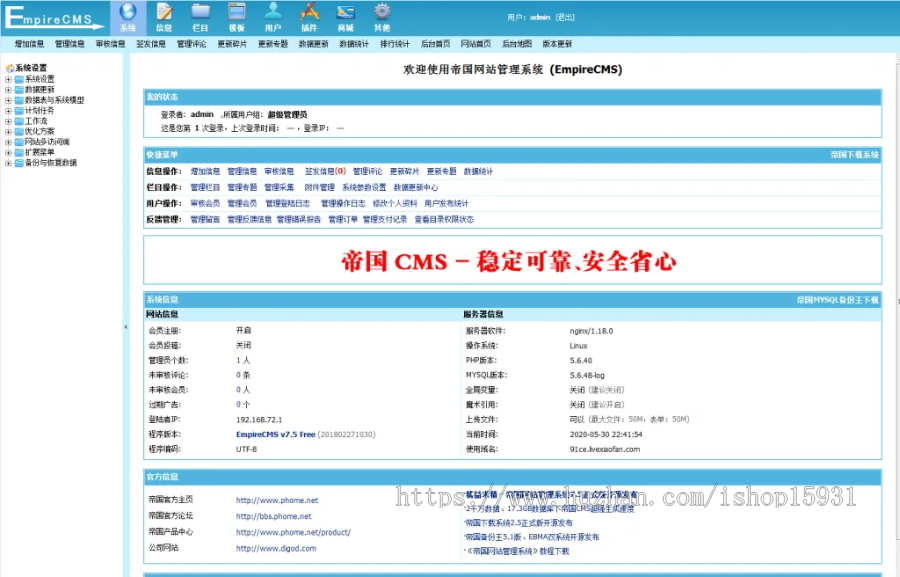Open 审核会员 in the quick menu
900x577 pixels.
pyautogui.click(x=205, y=203)
